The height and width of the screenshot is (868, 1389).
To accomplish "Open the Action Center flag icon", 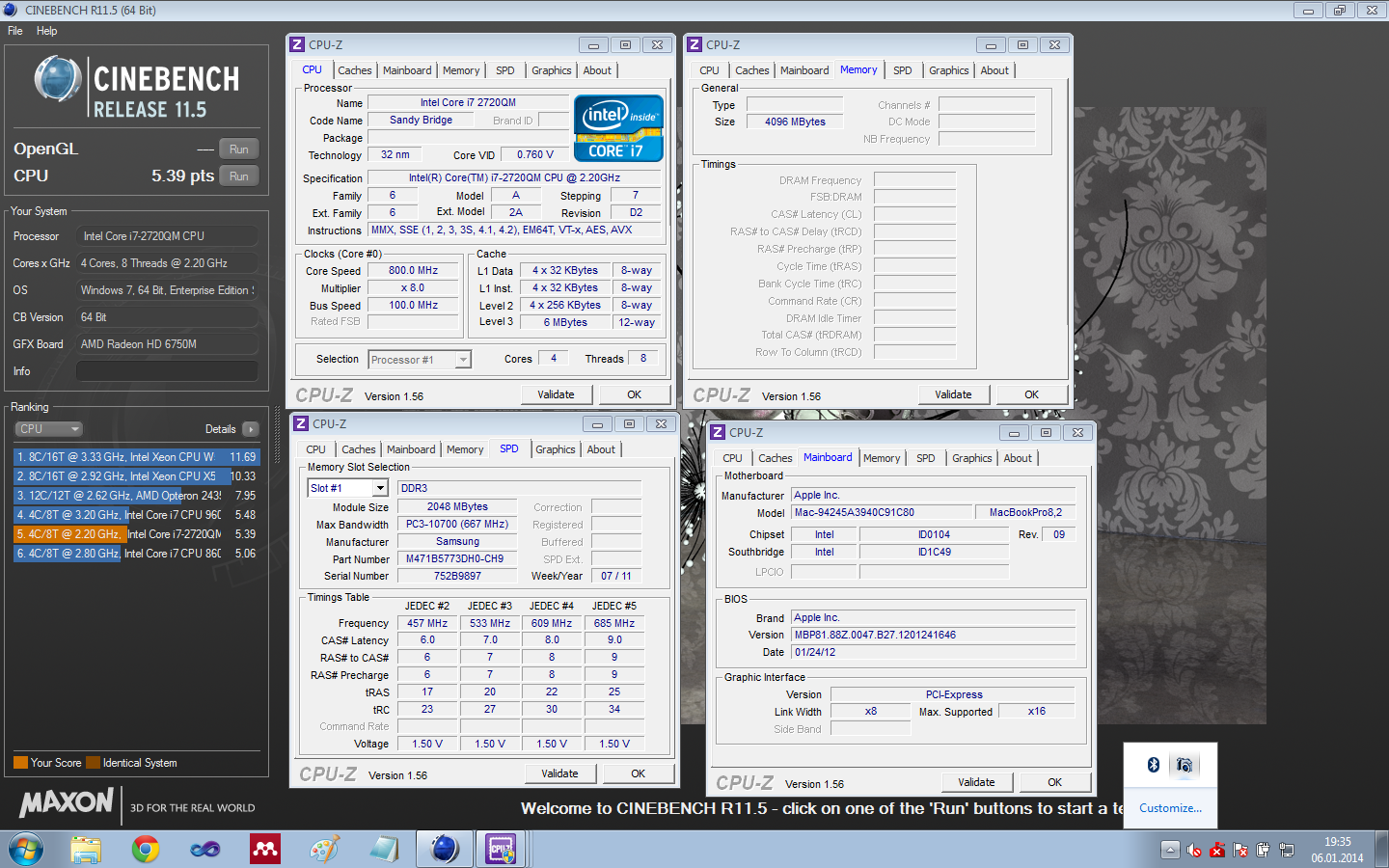I will 1240,850.
